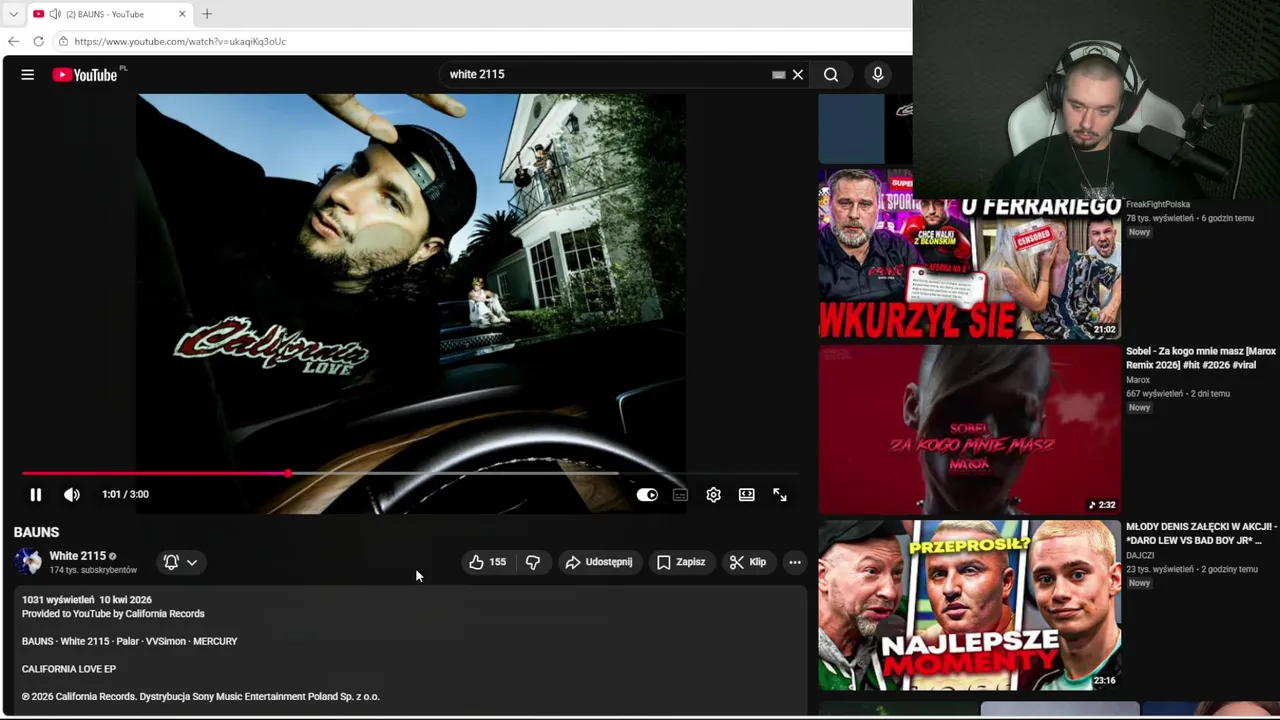
Task: Open Sobel - Za kogo mnie masz title
Action: pyautogui.click(x=1201, y=358)
